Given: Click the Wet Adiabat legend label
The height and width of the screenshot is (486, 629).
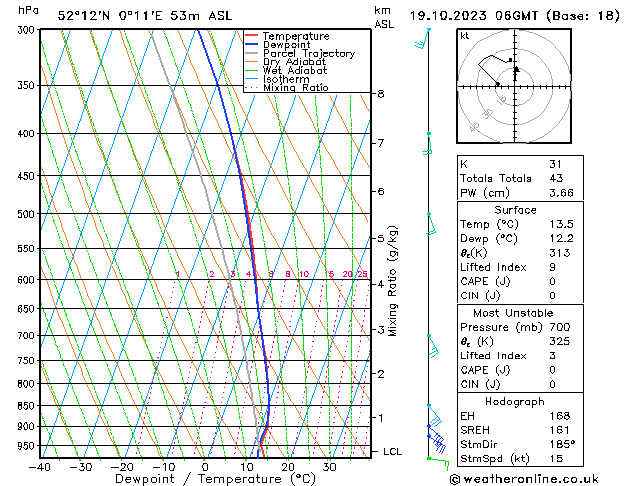Looking at the screenshot, I should [295, 70].
